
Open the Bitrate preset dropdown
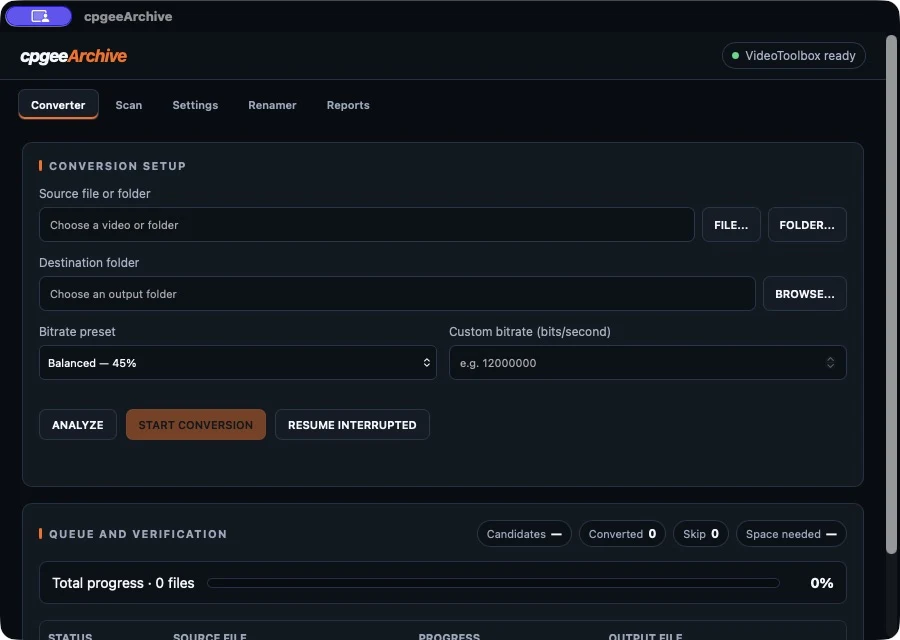tap(238, 362)
